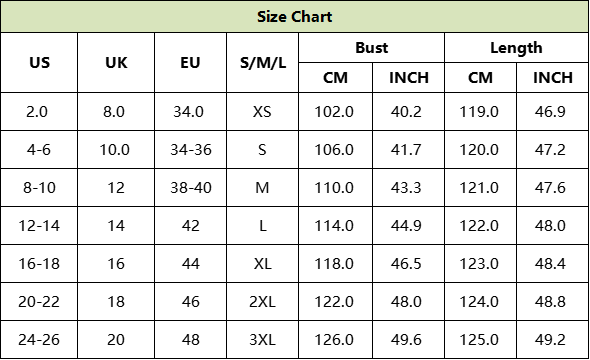This screenshot has width=590, height=360.
Task: Select the Length group header
Action: tap(516, 48)
